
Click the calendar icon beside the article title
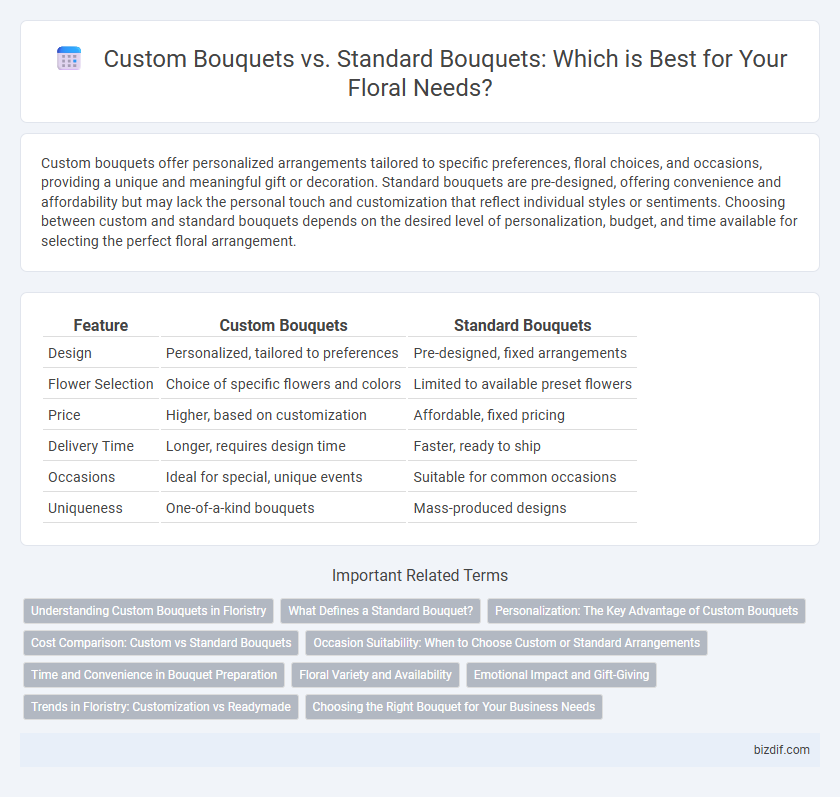pos(69,58)
